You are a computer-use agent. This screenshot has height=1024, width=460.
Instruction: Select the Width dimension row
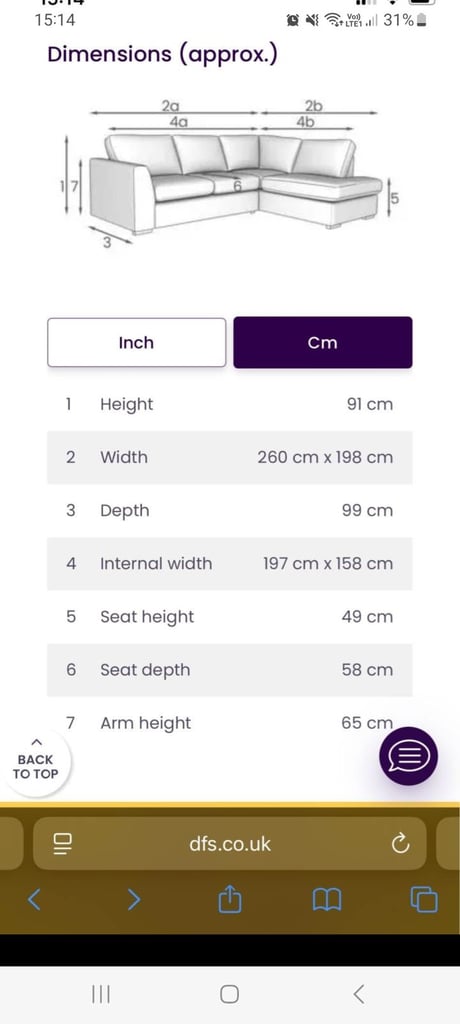coord(230,457)
